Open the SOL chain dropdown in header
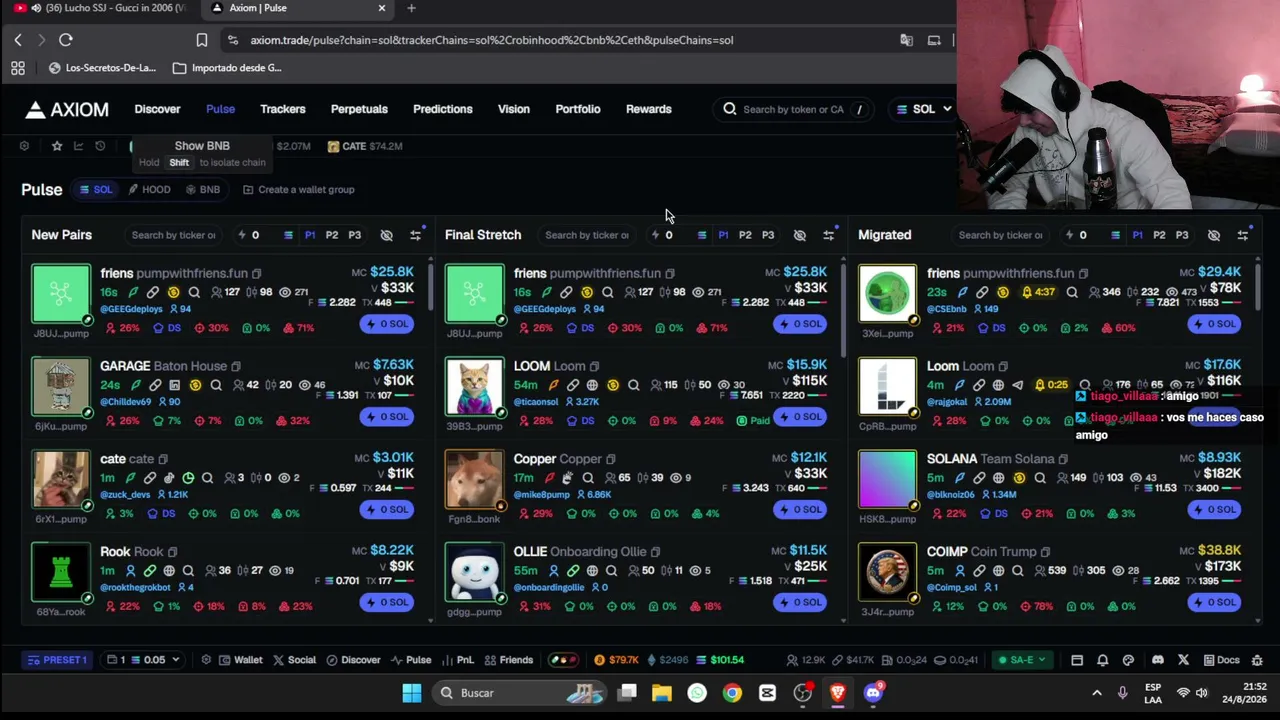The width and height of the screenshot is (1280, 720). [923, 109]
